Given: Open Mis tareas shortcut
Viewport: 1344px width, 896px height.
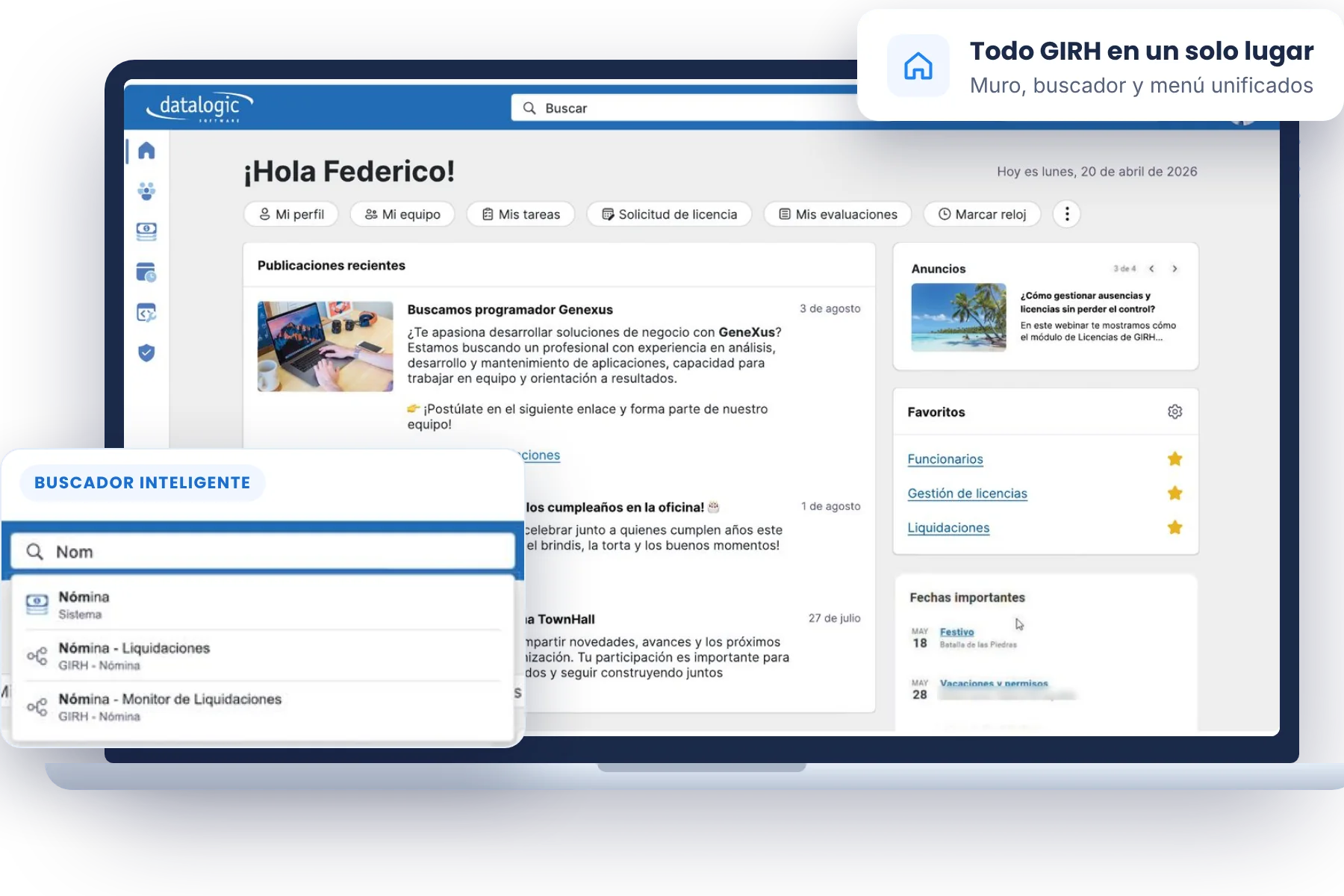Looking at the screenshot, I should point(520,214).
